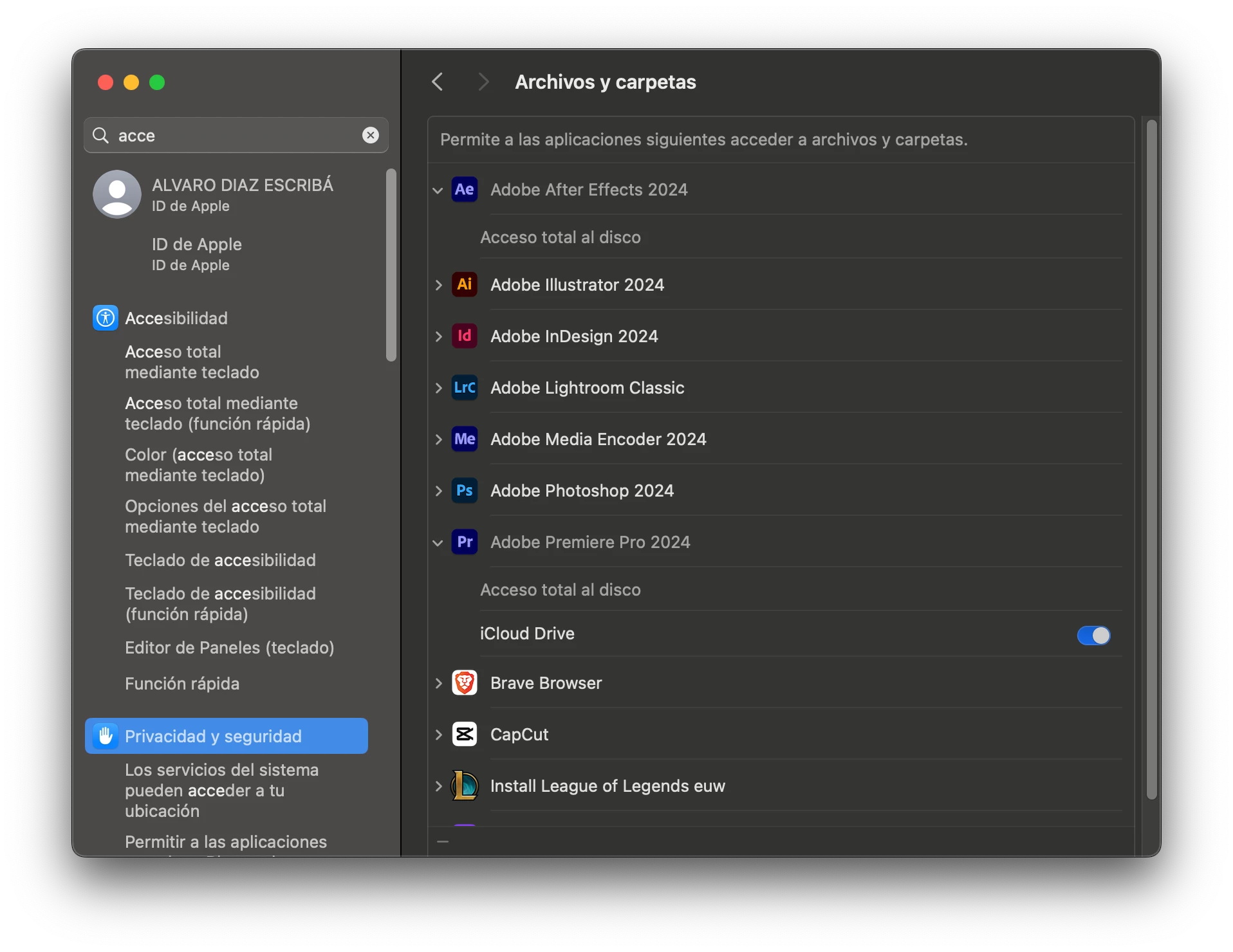This screenshot has width=1233, height=952.
Task: Open Acceso total mediante teclado result
Action: coord(192,362)
